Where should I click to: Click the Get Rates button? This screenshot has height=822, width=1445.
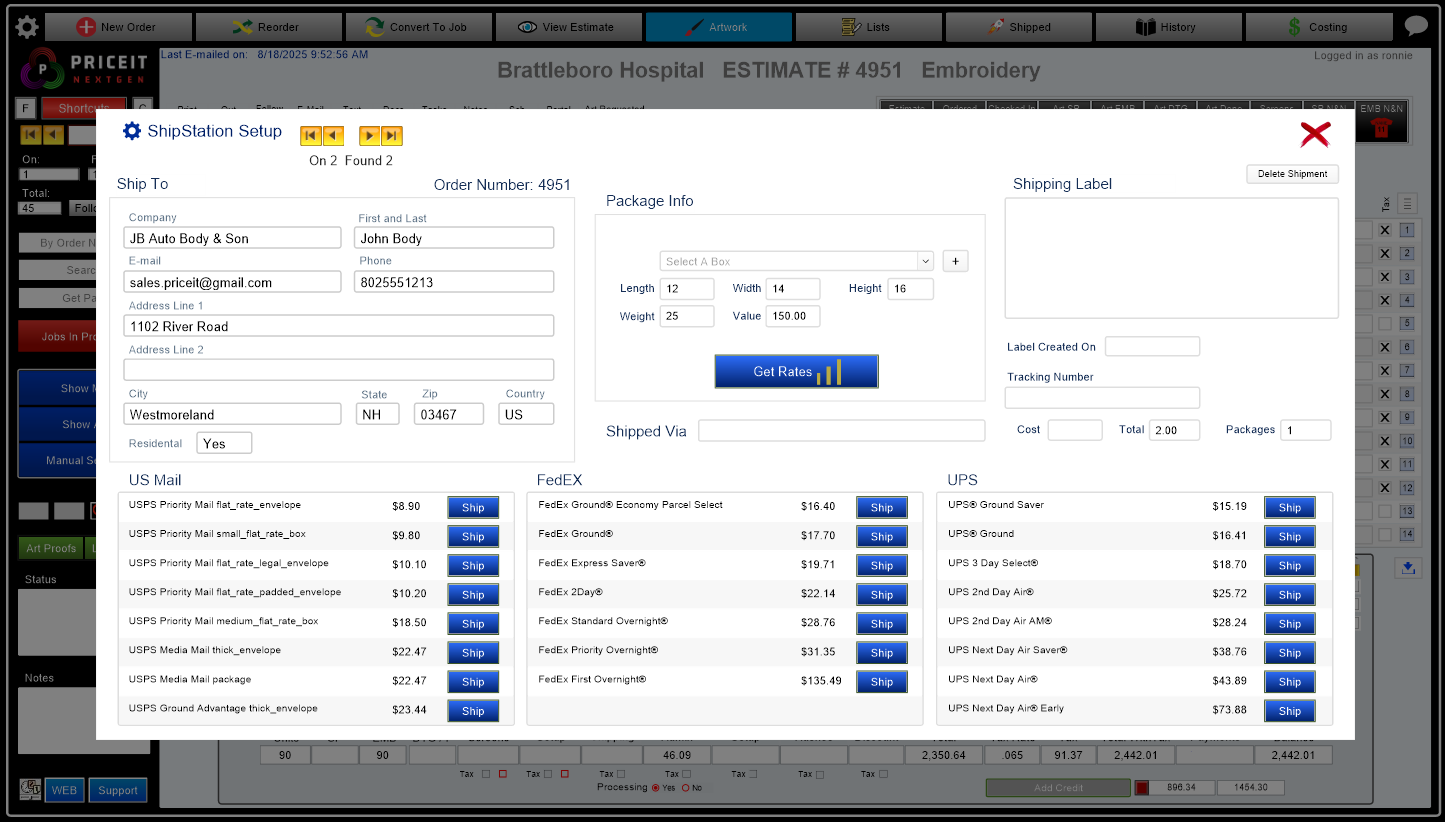click(796, 371)
